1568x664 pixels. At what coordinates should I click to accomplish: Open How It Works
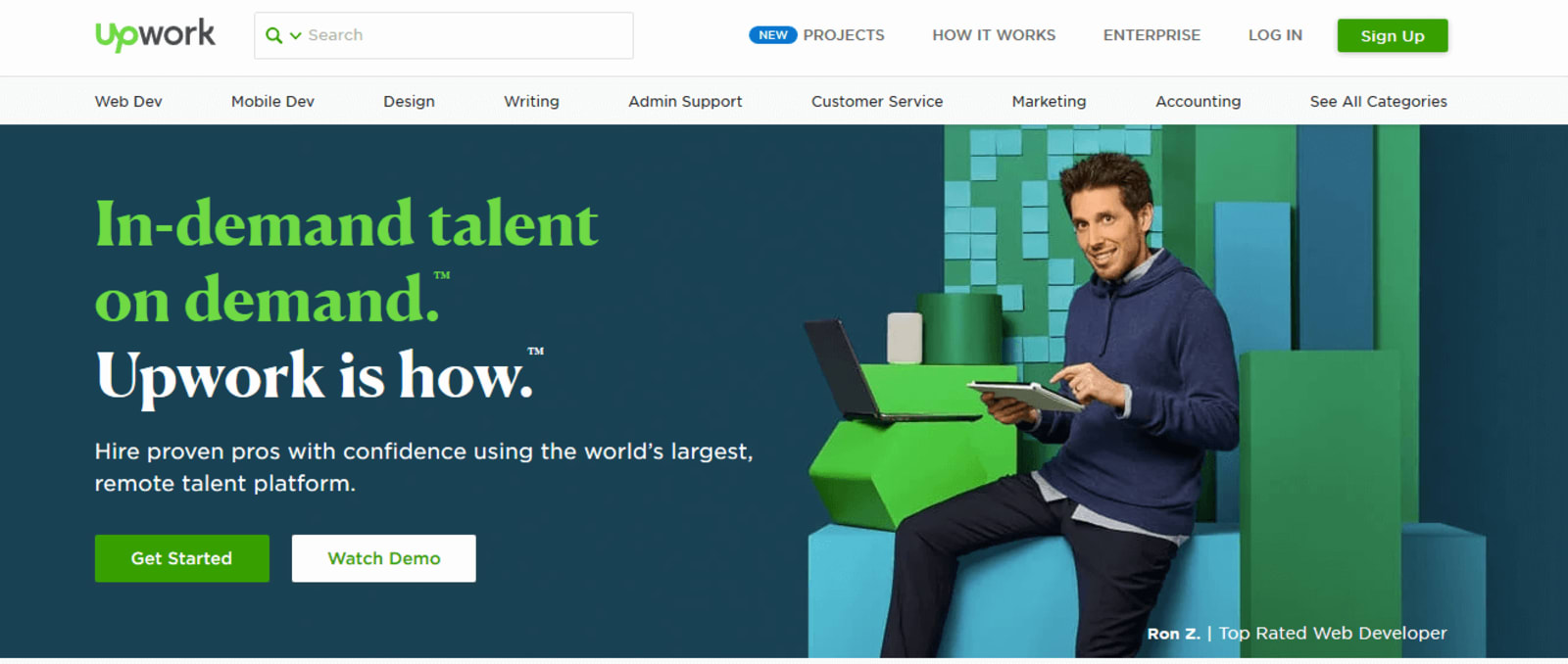(994, 35)
